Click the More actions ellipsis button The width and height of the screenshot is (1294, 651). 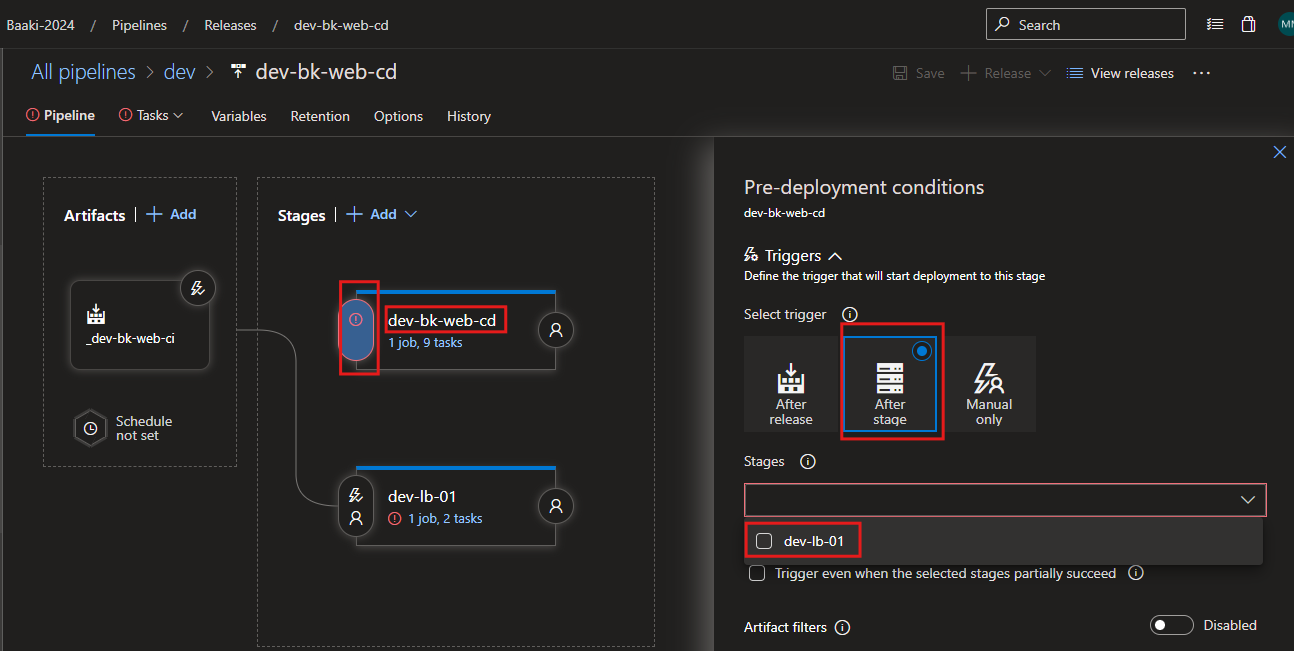pos(1202,73)
